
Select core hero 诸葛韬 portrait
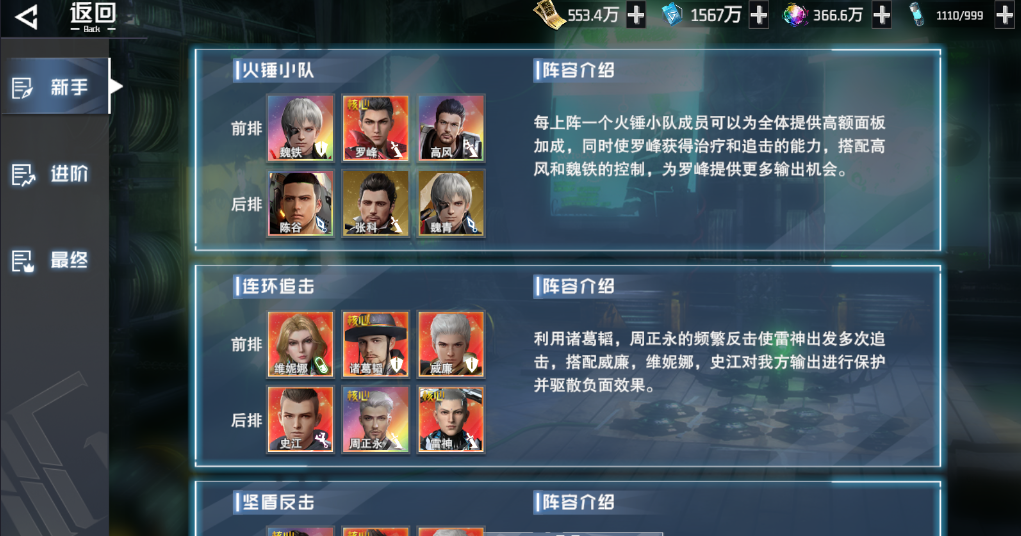[376, 345]
